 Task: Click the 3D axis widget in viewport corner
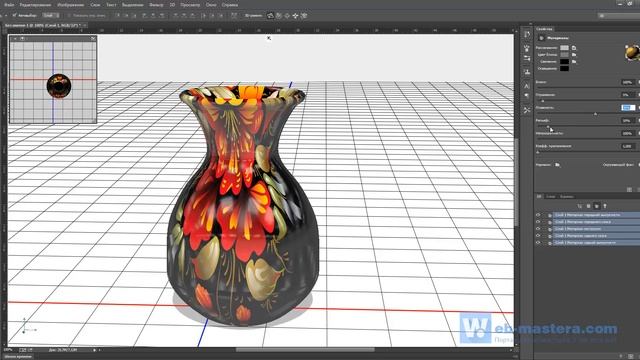tap(29, 326)
